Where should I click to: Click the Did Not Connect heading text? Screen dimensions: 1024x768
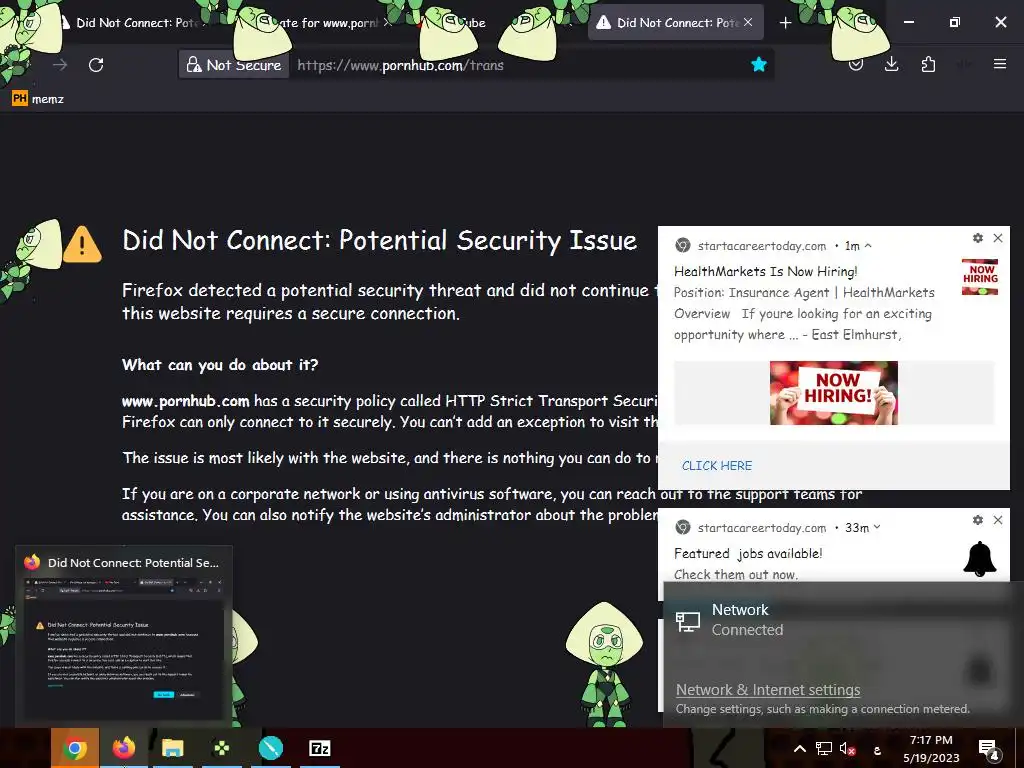click(379, 240)
